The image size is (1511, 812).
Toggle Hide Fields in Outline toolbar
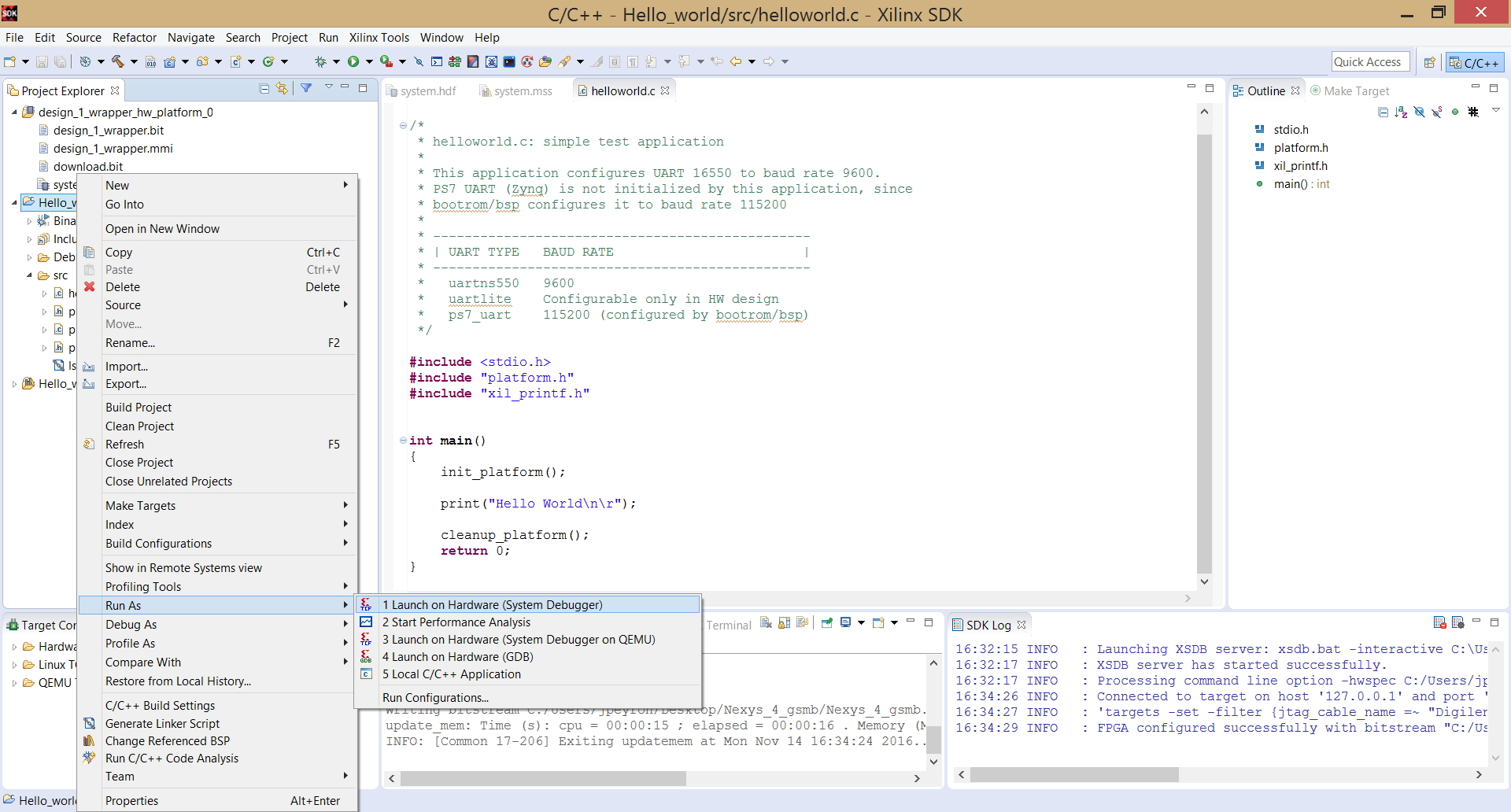tap(1419, 113)
